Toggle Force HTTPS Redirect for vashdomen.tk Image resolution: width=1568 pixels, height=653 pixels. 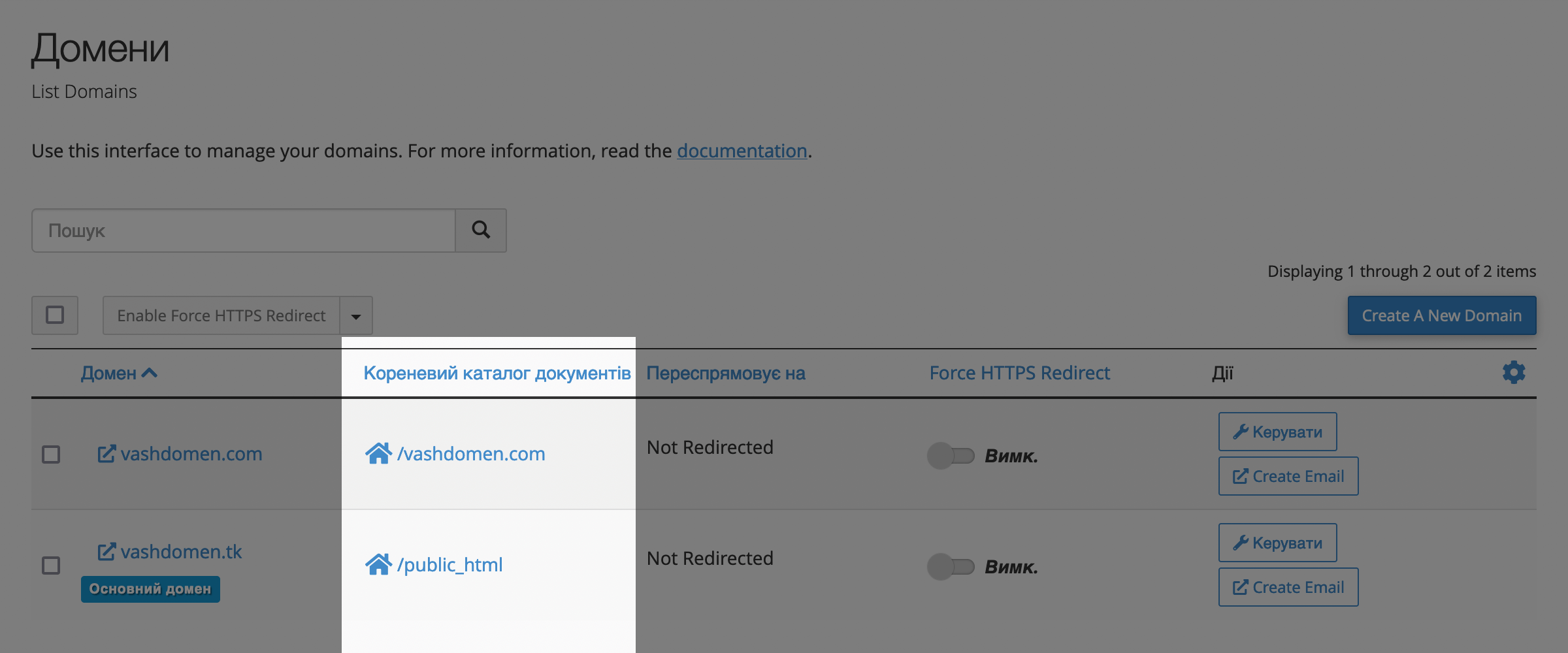click(951, 566)
